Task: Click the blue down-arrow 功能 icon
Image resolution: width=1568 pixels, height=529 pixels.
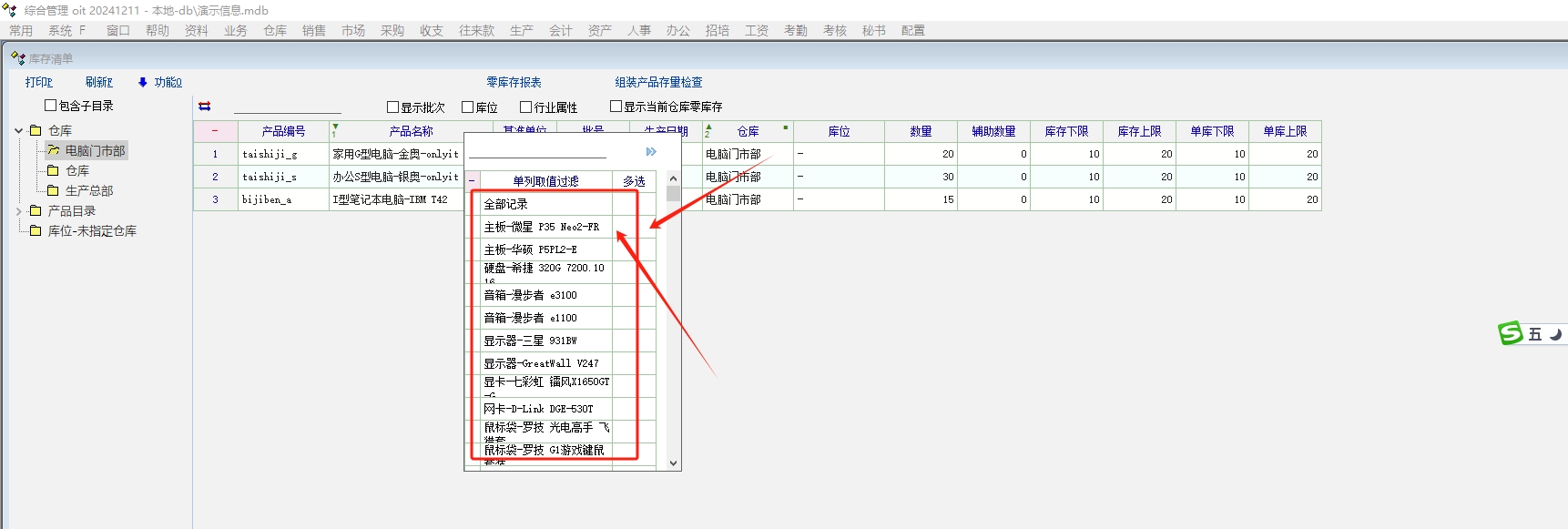Action: [143, 82]
